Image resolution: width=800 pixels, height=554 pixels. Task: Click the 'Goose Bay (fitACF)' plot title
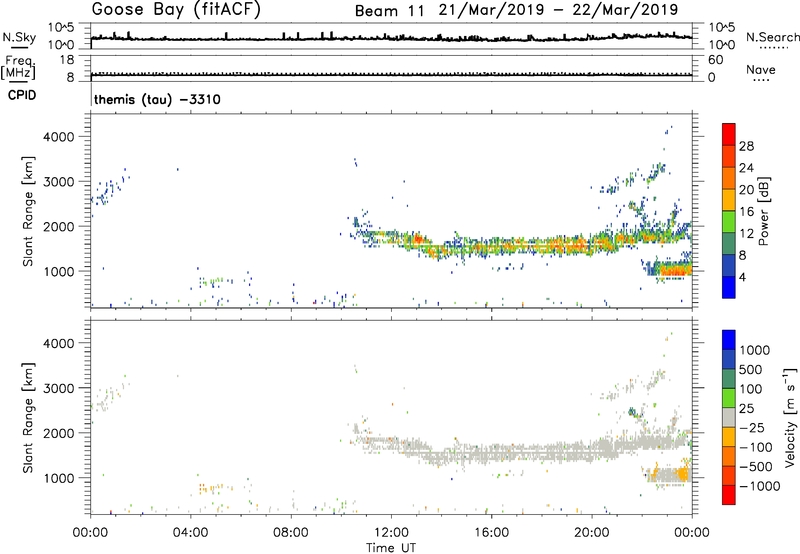[x=176, y=9]
